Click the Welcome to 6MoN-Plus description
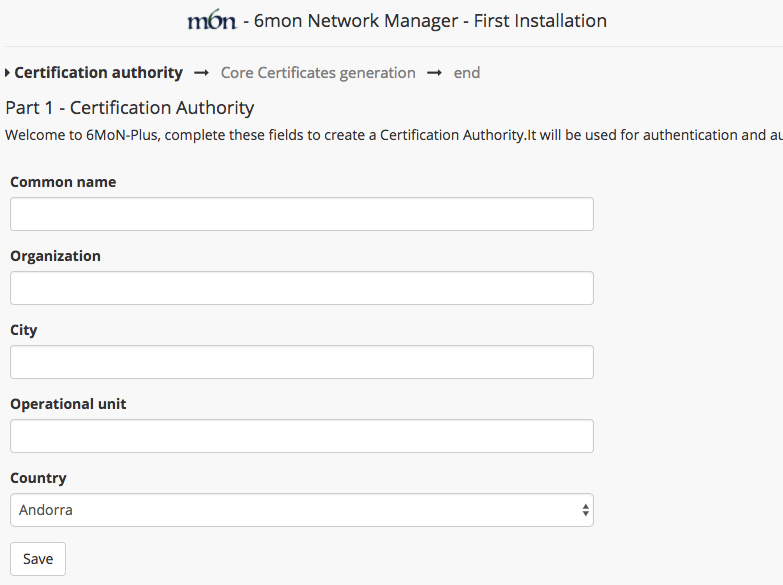This screenshot has height=585, width=783. coord(394,135)
